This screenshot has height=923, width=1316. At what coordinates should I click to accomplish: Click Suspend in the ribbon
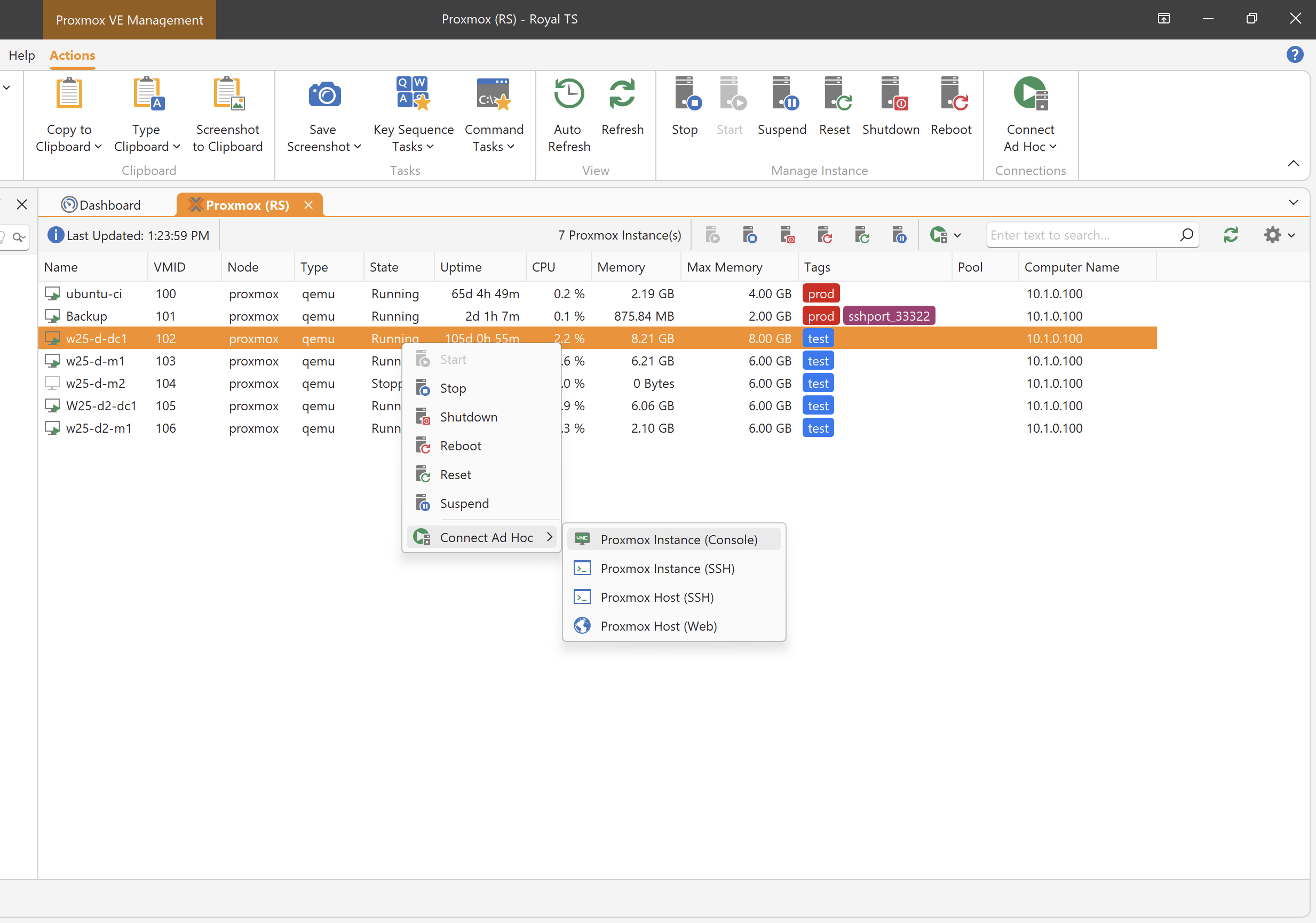(782, 107)
